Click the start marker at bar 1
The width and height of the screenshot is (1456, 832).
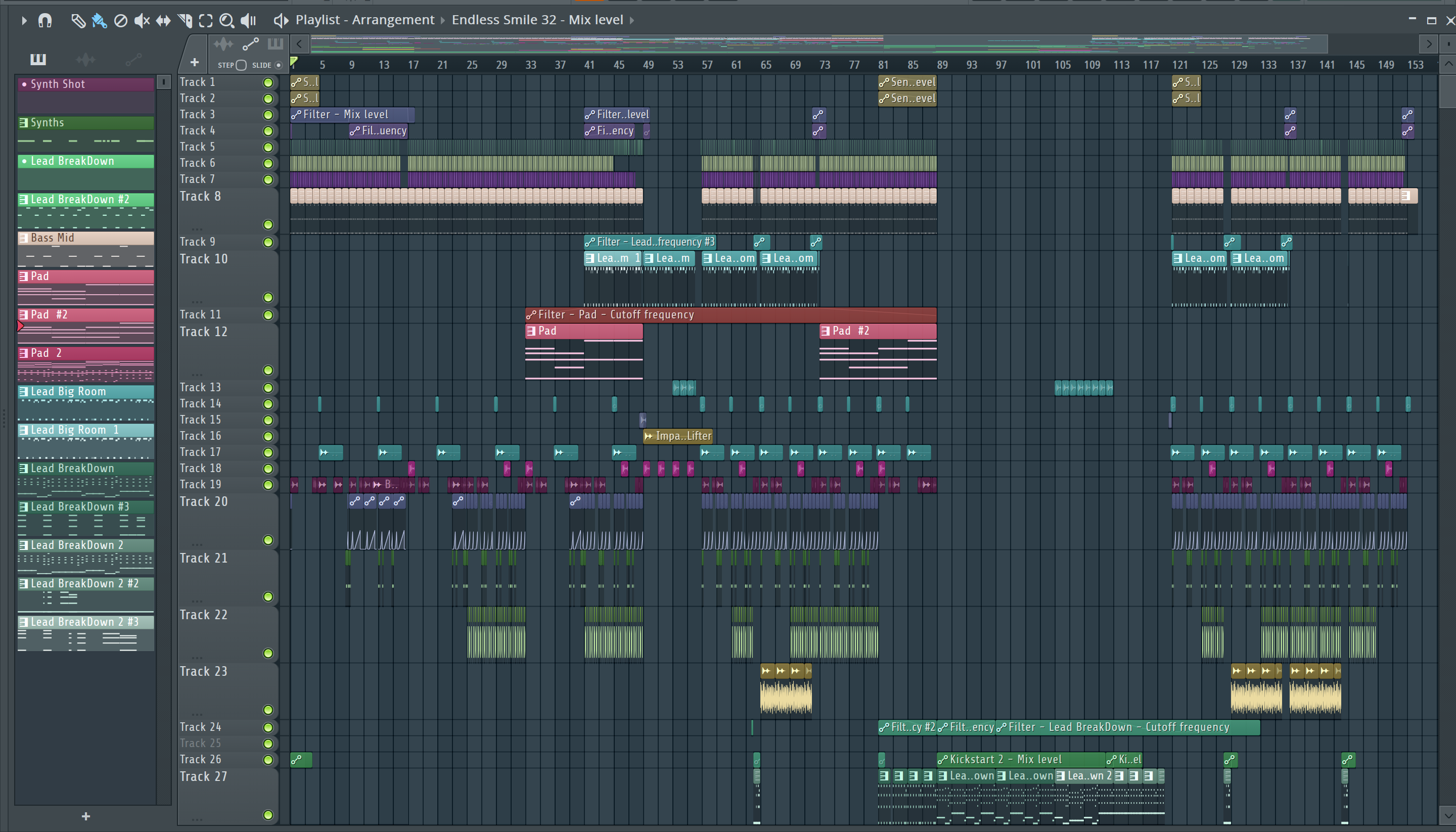[x=293, y=62]
